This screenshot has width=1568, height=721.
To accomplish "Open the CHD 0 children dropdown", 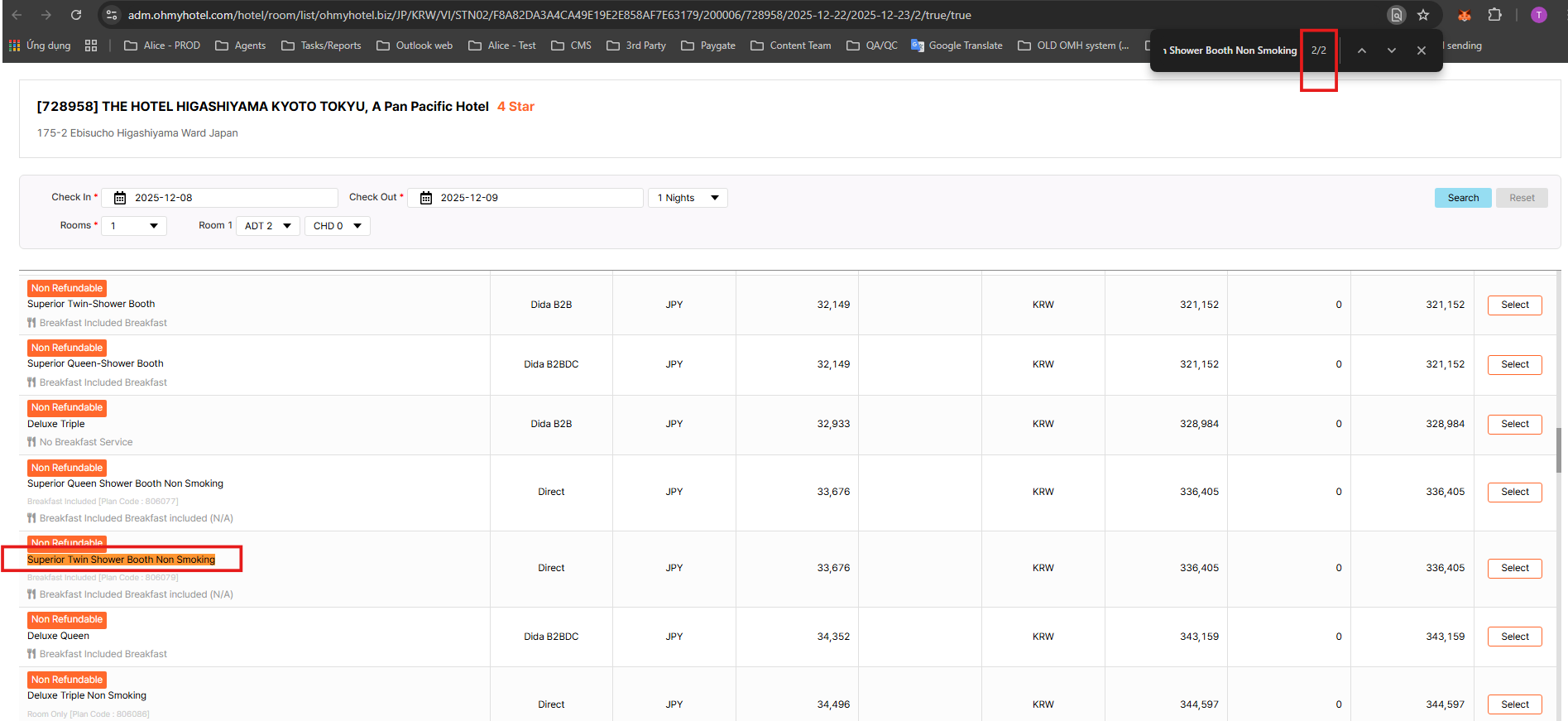I will click(337, 226).
